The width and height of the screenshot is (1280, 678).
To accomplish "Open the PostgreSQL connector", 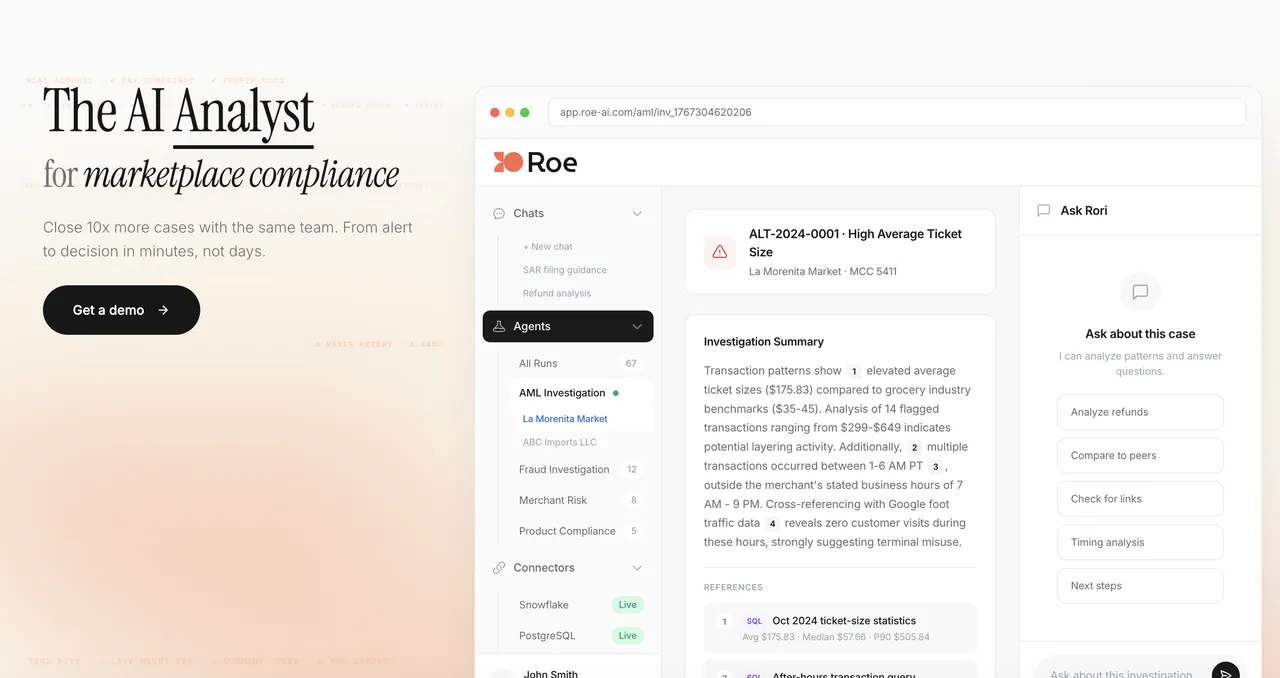I will coord(547,635).
